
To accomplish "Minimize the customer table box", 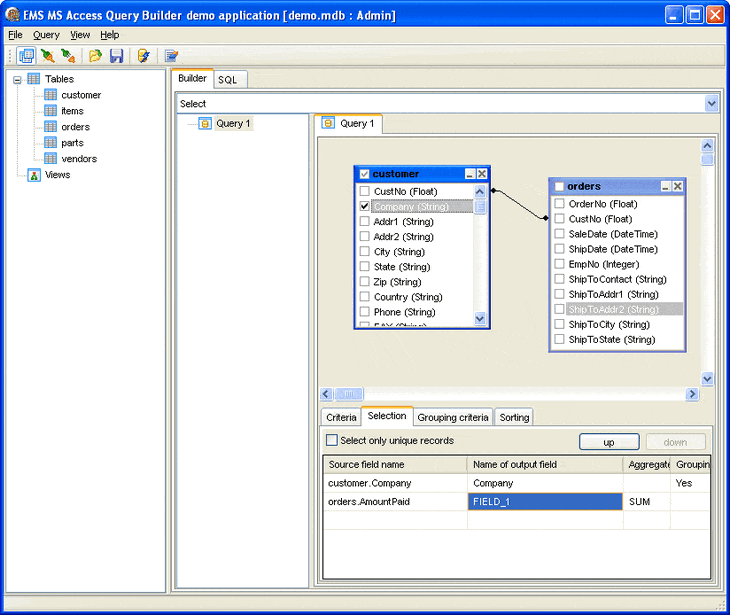I will 470,174.
